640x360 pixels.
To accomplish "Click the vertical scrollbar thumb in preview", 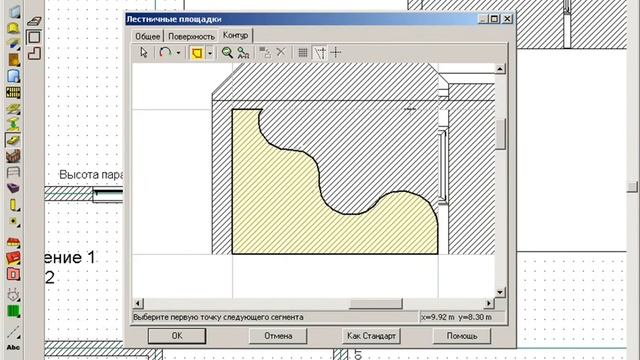I will coord(500,133).
